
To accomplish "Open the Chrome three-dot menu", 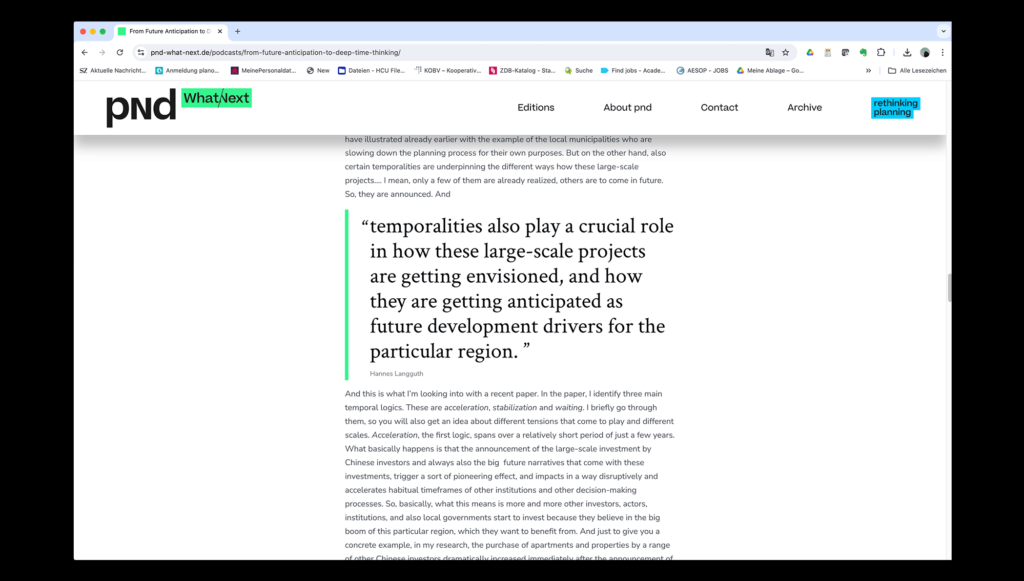I will (x=942, y=52).
